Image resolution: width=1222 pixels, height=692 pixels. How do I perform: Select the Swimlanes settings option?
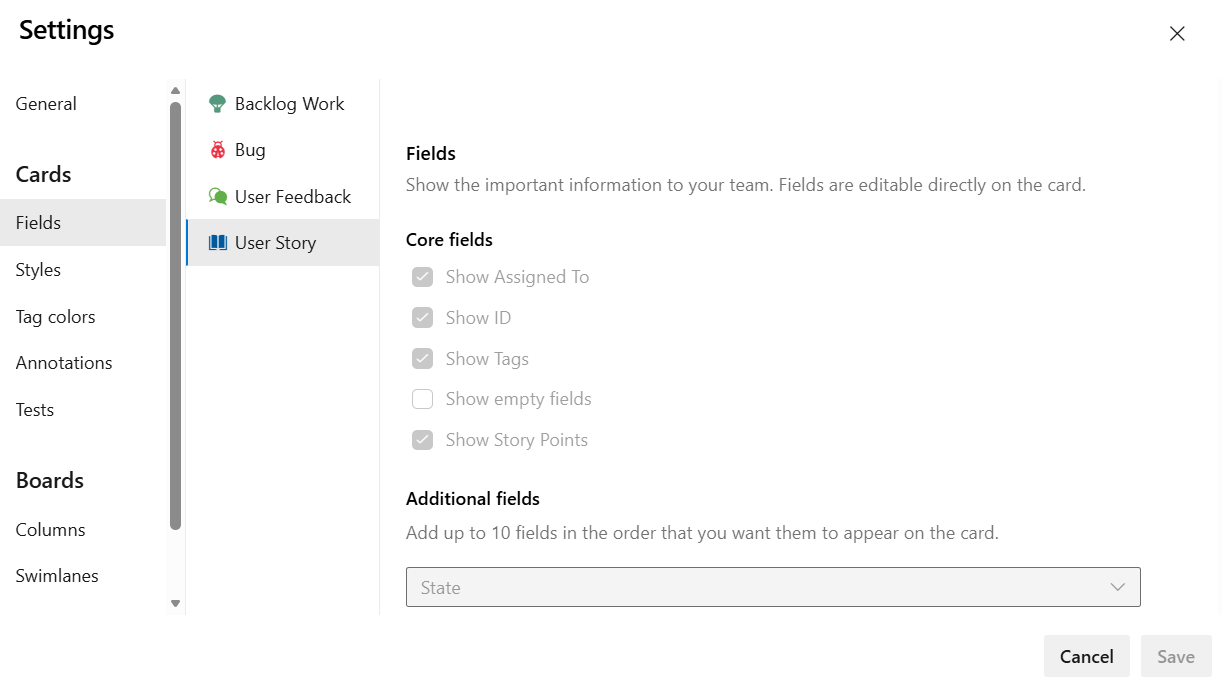pos(57,575)
